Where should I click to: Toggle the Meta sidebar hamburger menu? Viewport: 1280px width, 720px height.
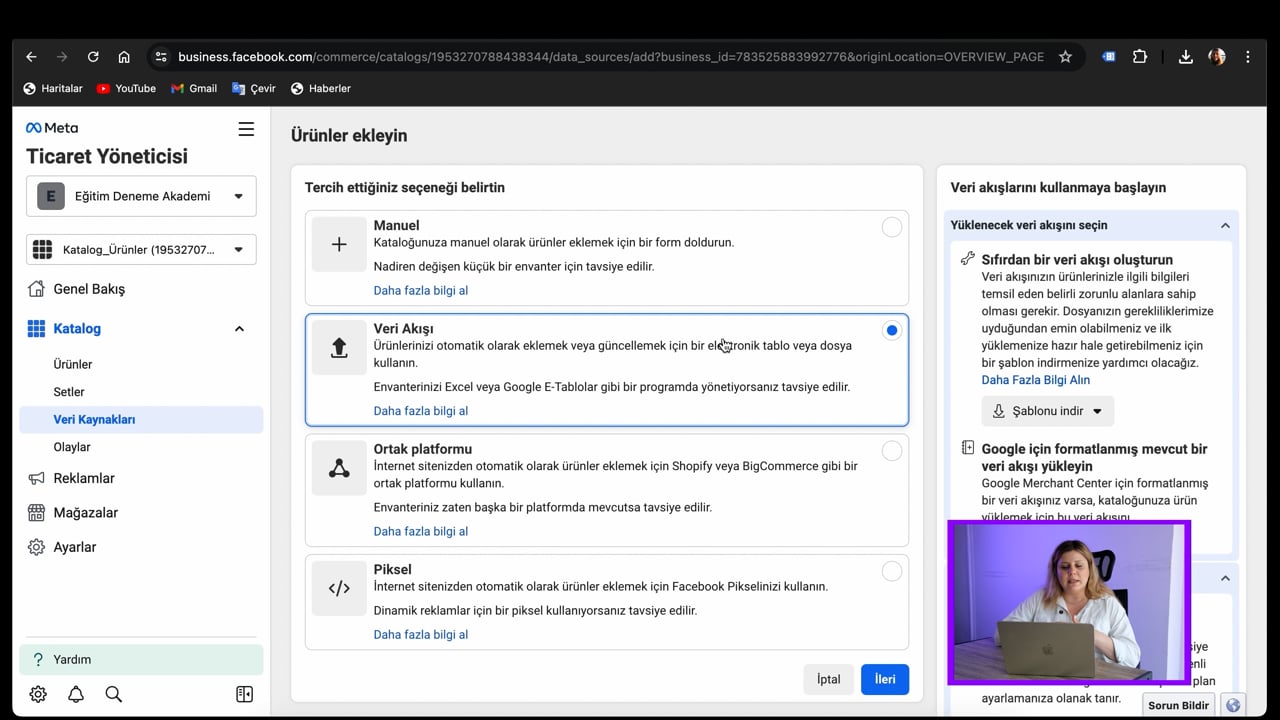coord(246,129)
